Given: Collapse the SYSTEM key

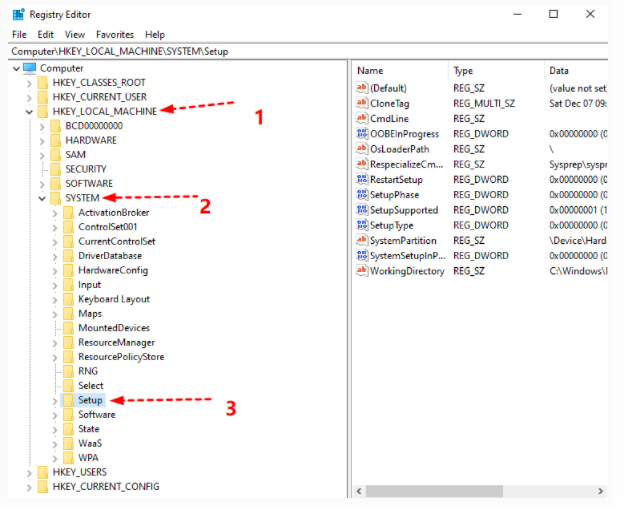Looking at the screenshot, I should pos(42,199).
